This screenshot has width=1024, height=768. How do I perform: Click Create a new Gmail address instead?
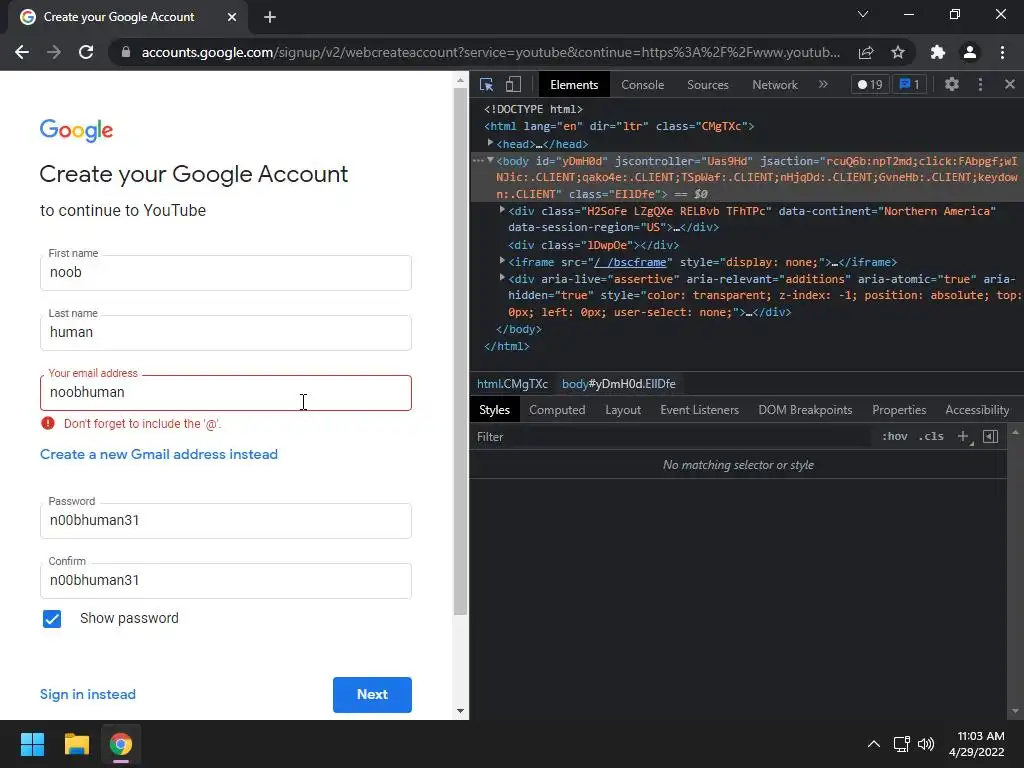pyautogui.click(x=159, y=455)
